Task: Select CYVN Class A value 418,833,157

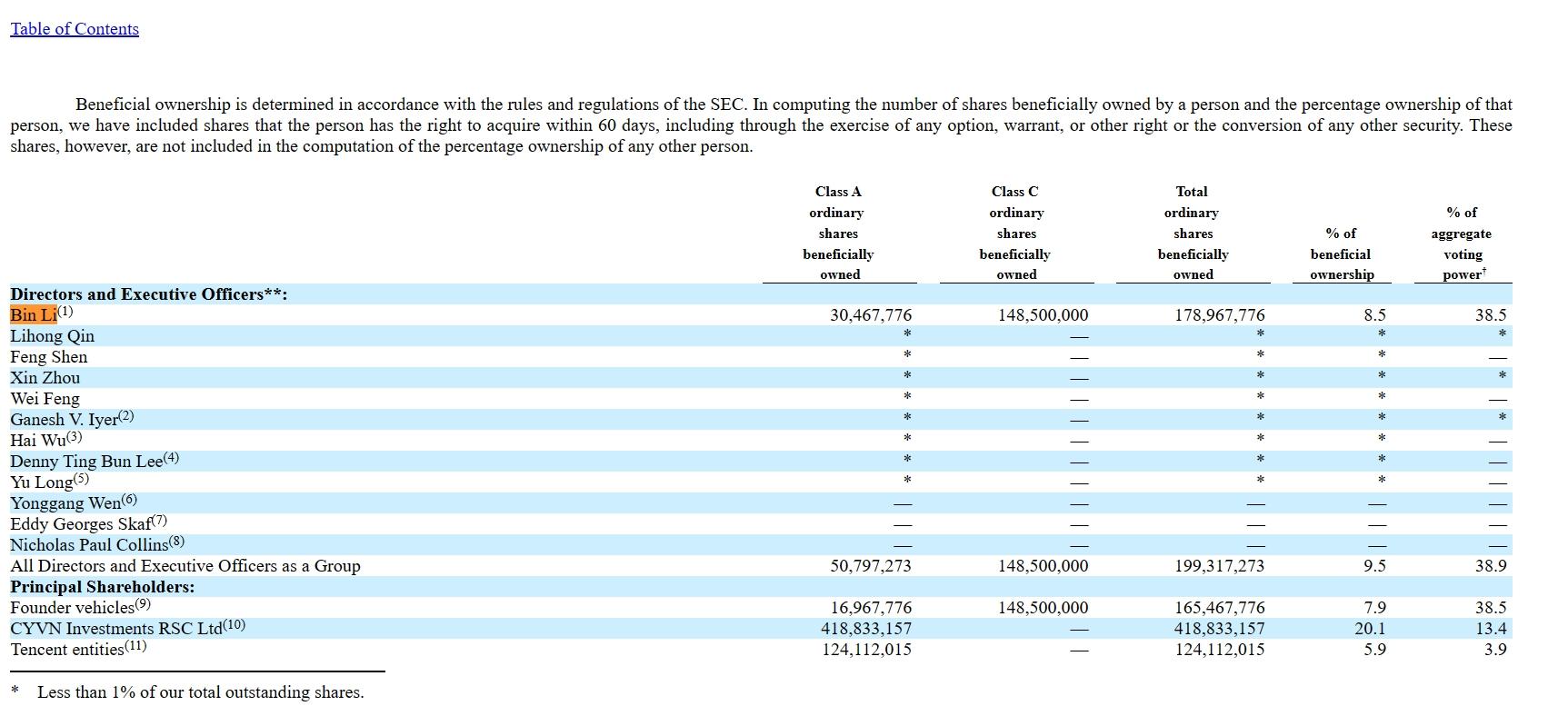Action: [866, 629]
